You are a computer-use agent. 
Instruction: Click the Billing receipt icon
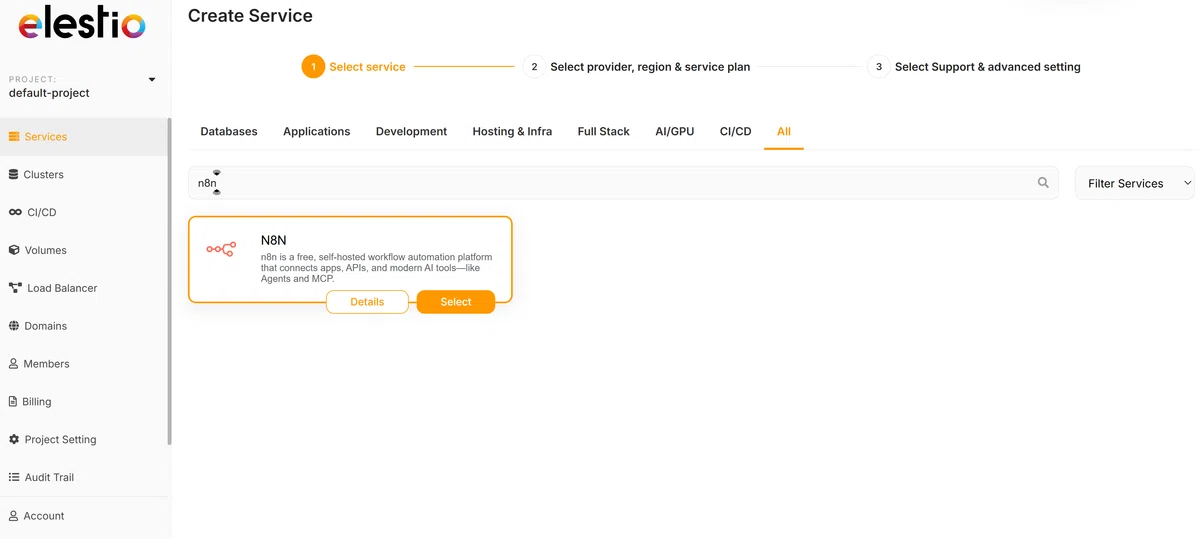click(13, 402)
